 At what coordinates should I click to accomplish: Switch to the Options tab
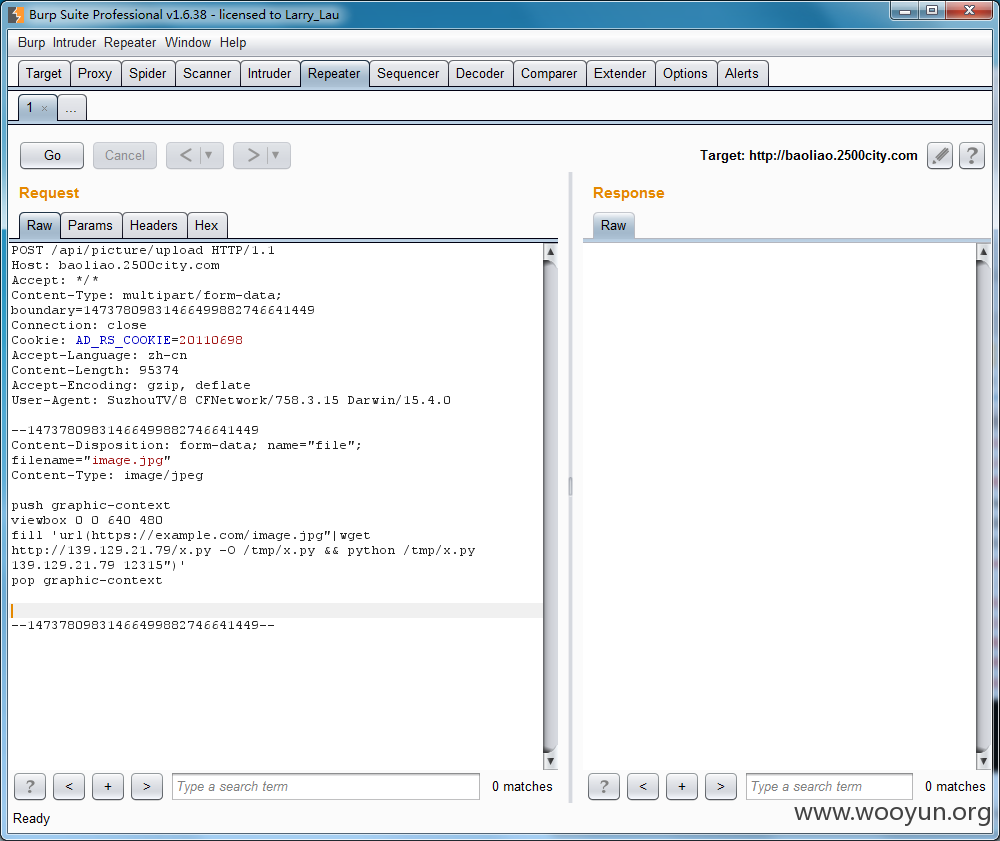coord(686,74)
